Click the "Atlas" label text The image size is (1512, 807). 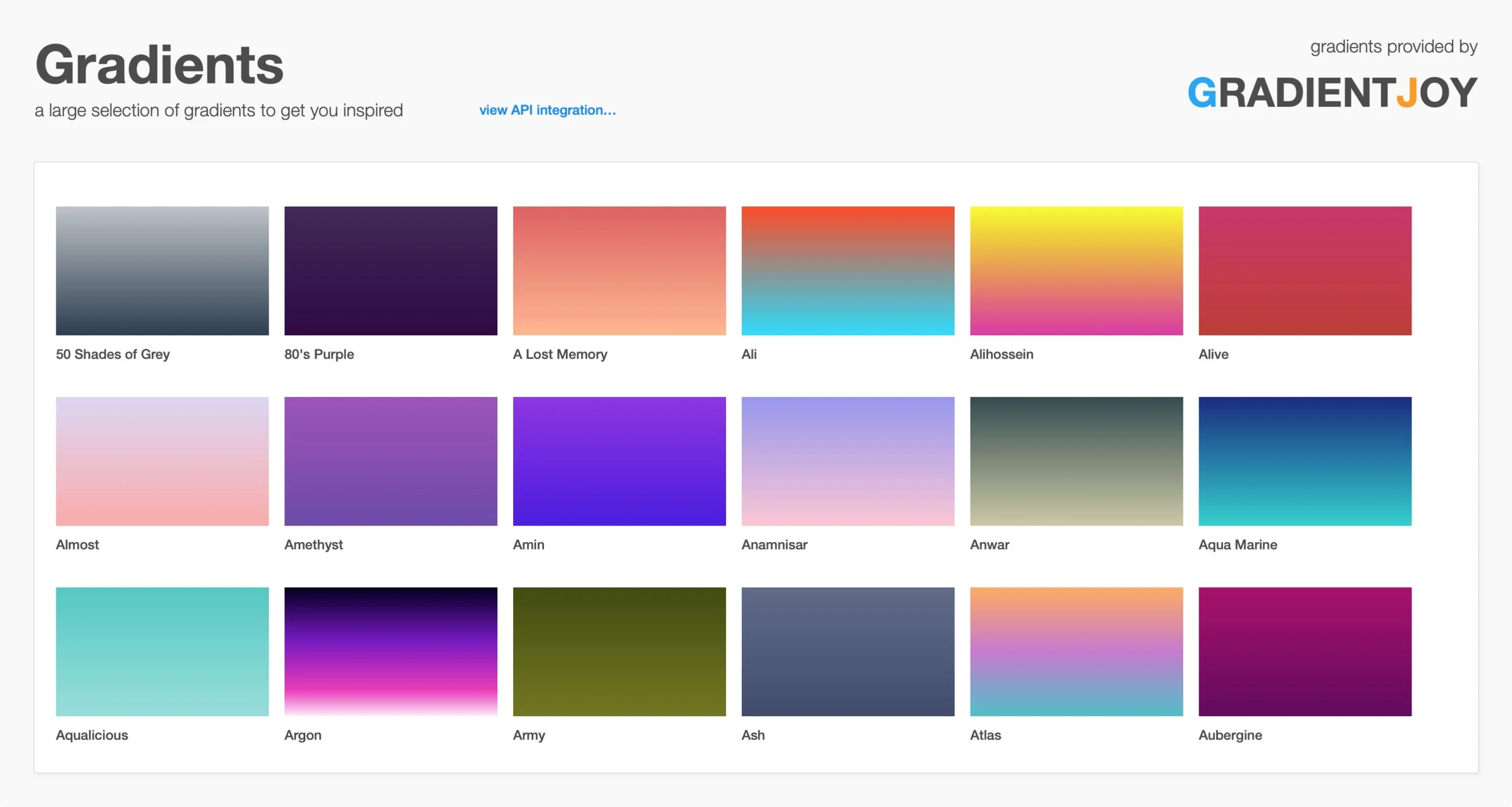[x=985, y=735]
